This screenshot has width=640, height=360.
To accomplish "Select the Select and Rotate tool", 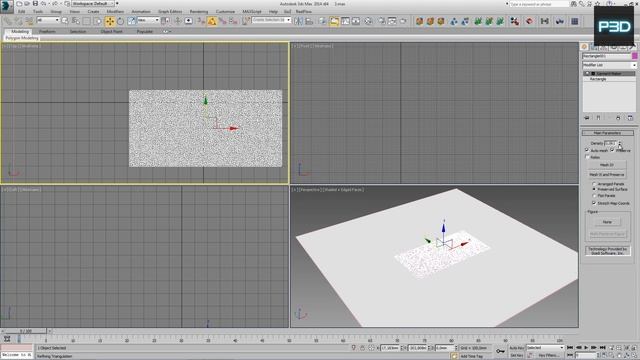I will [x=120, y=21].
